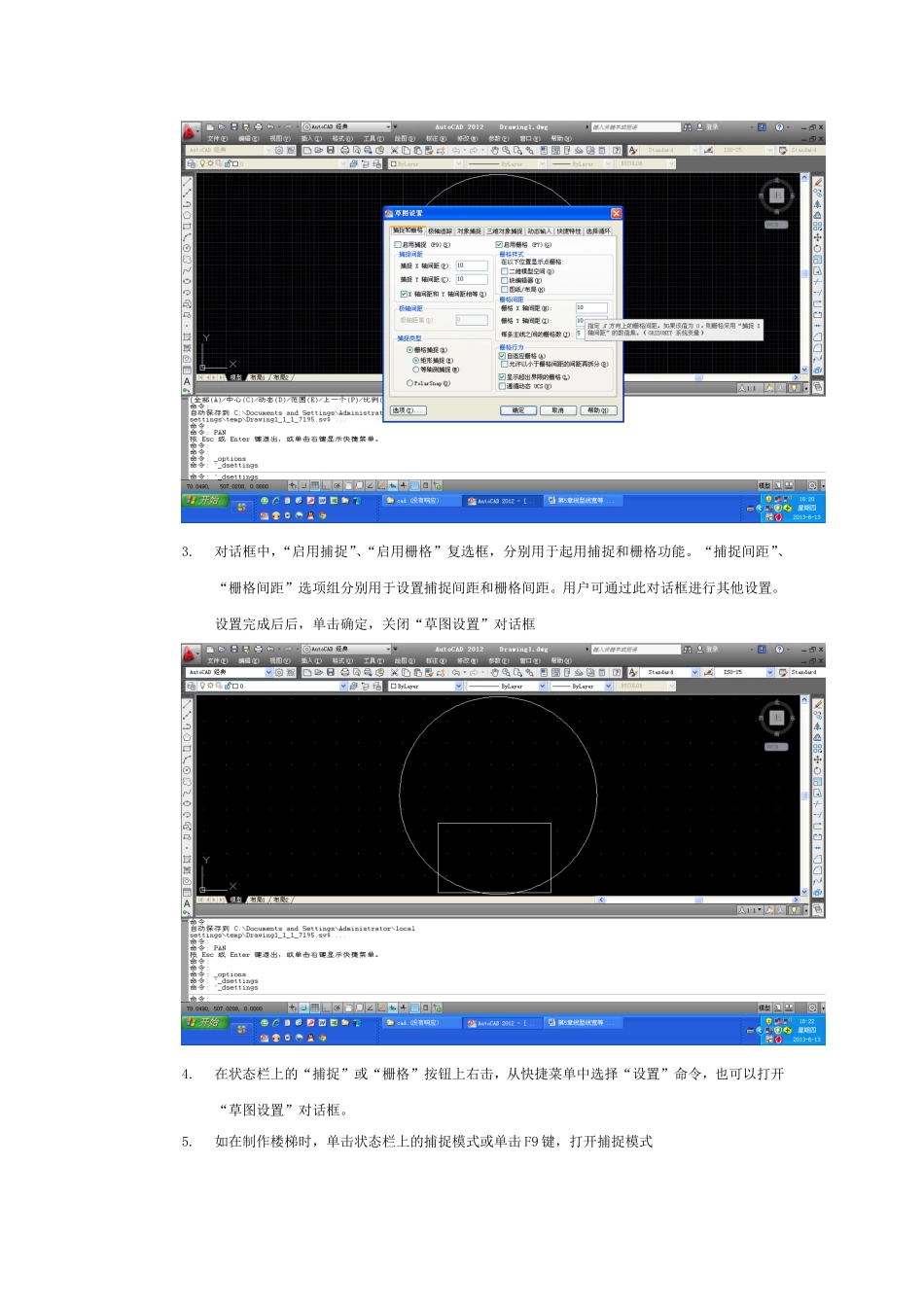Open the 修改(M) menu in the circle-drawing screenshot
The image size is (924, 1307).
pos(467,660)
